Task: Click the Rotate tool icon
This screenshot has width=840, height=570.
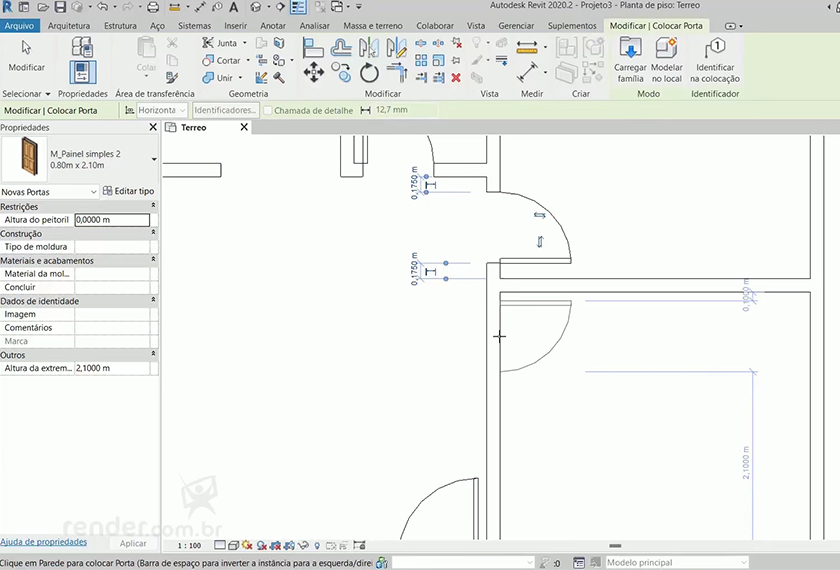Action: 369,72
